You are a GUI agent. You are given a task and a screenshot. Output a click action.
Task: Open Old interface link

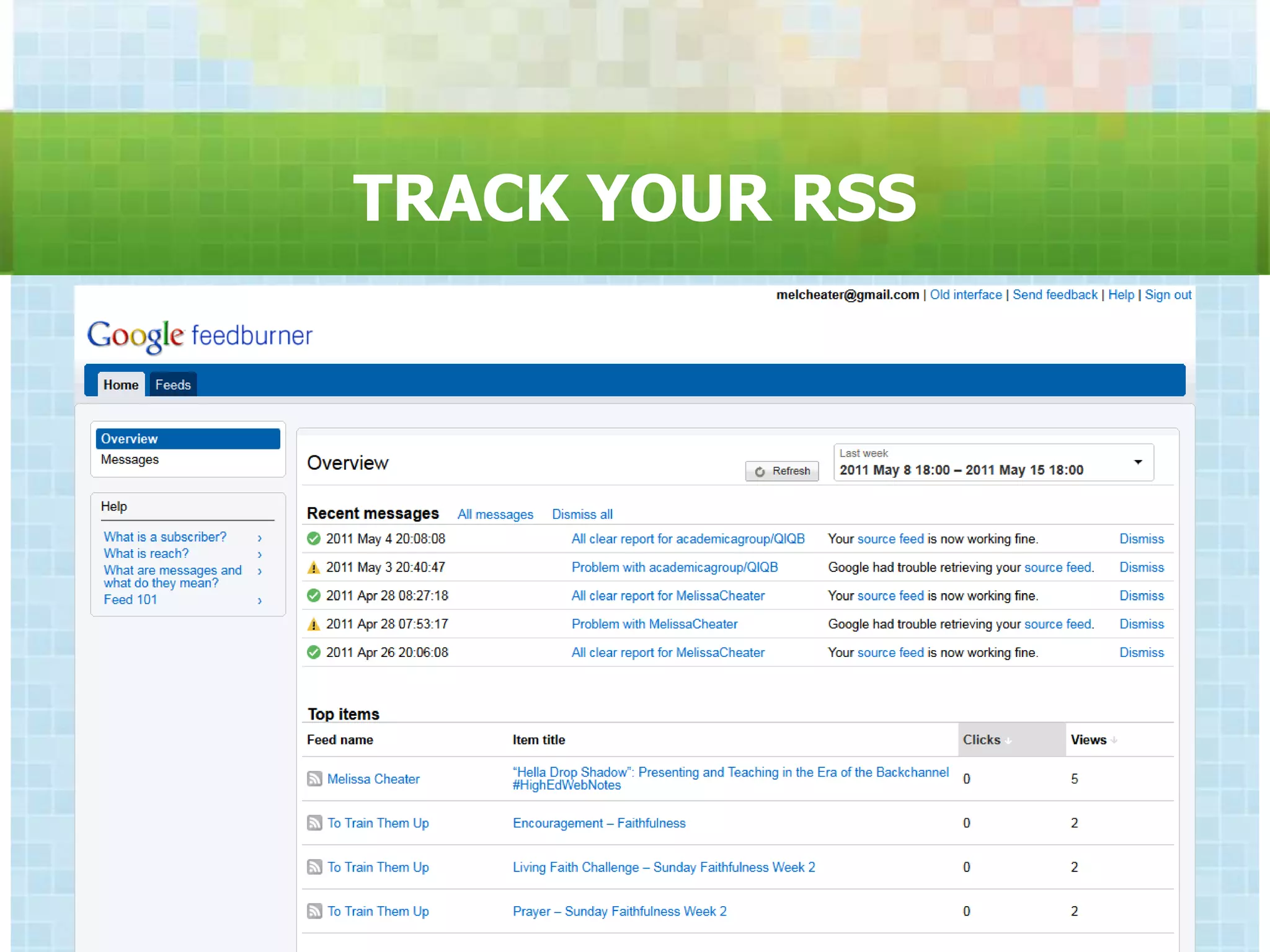(966, 295)
